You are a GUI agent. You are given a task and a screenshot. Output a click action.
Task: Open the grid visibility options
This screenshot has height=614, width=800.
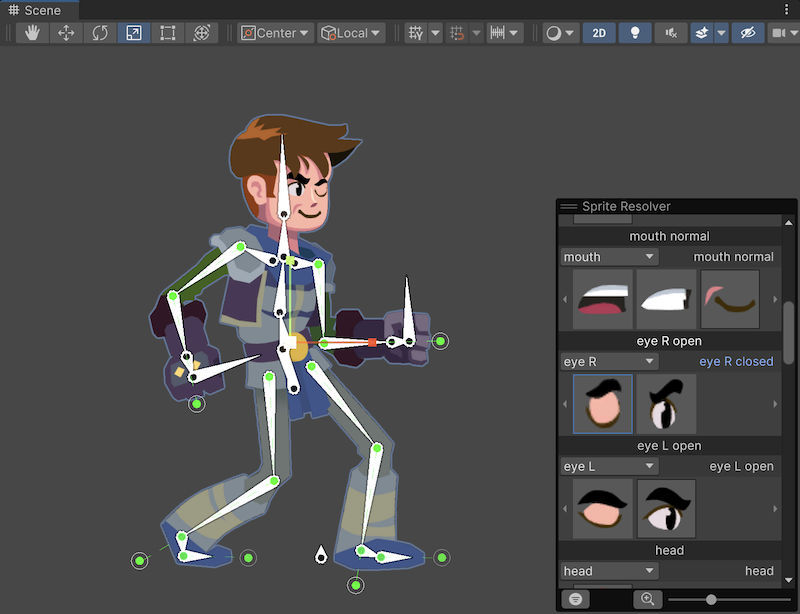(x=434, y=32)
